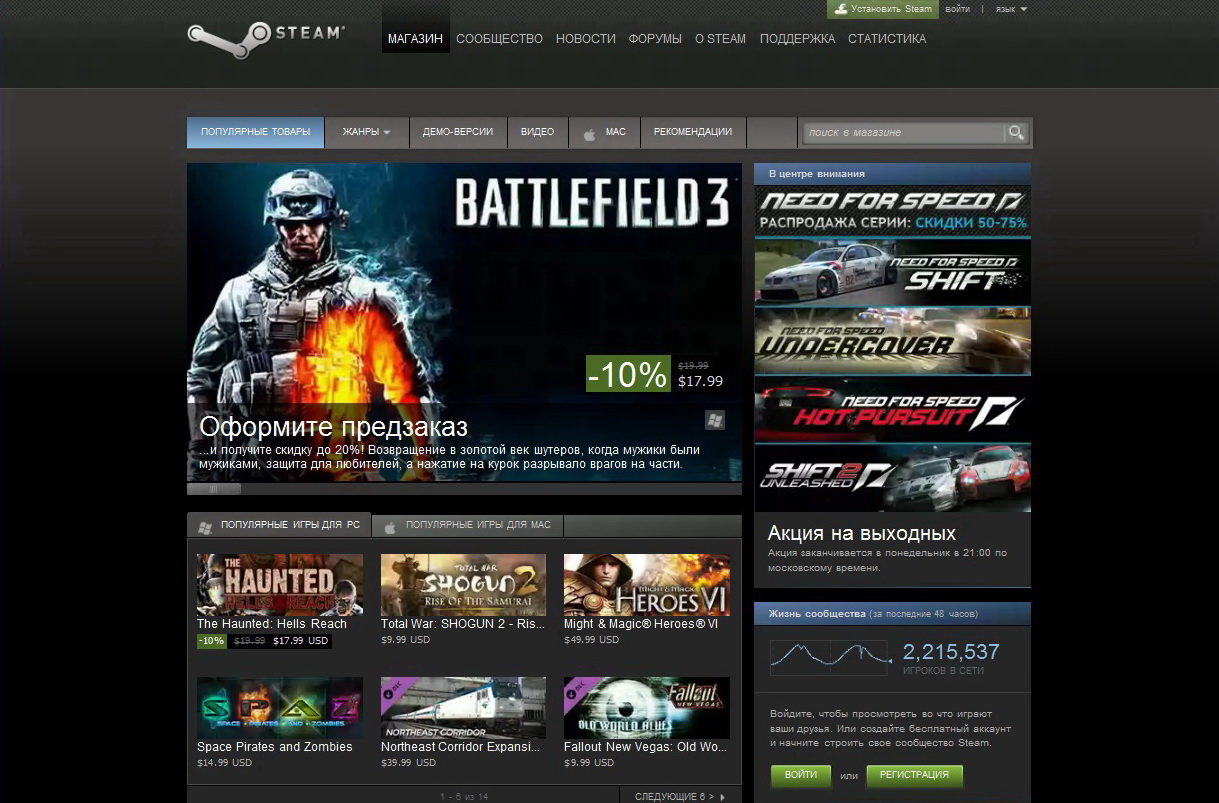Click 'Space Pirates and Zombies' title text
The image size is (1219, 803).
click(275, 747)
